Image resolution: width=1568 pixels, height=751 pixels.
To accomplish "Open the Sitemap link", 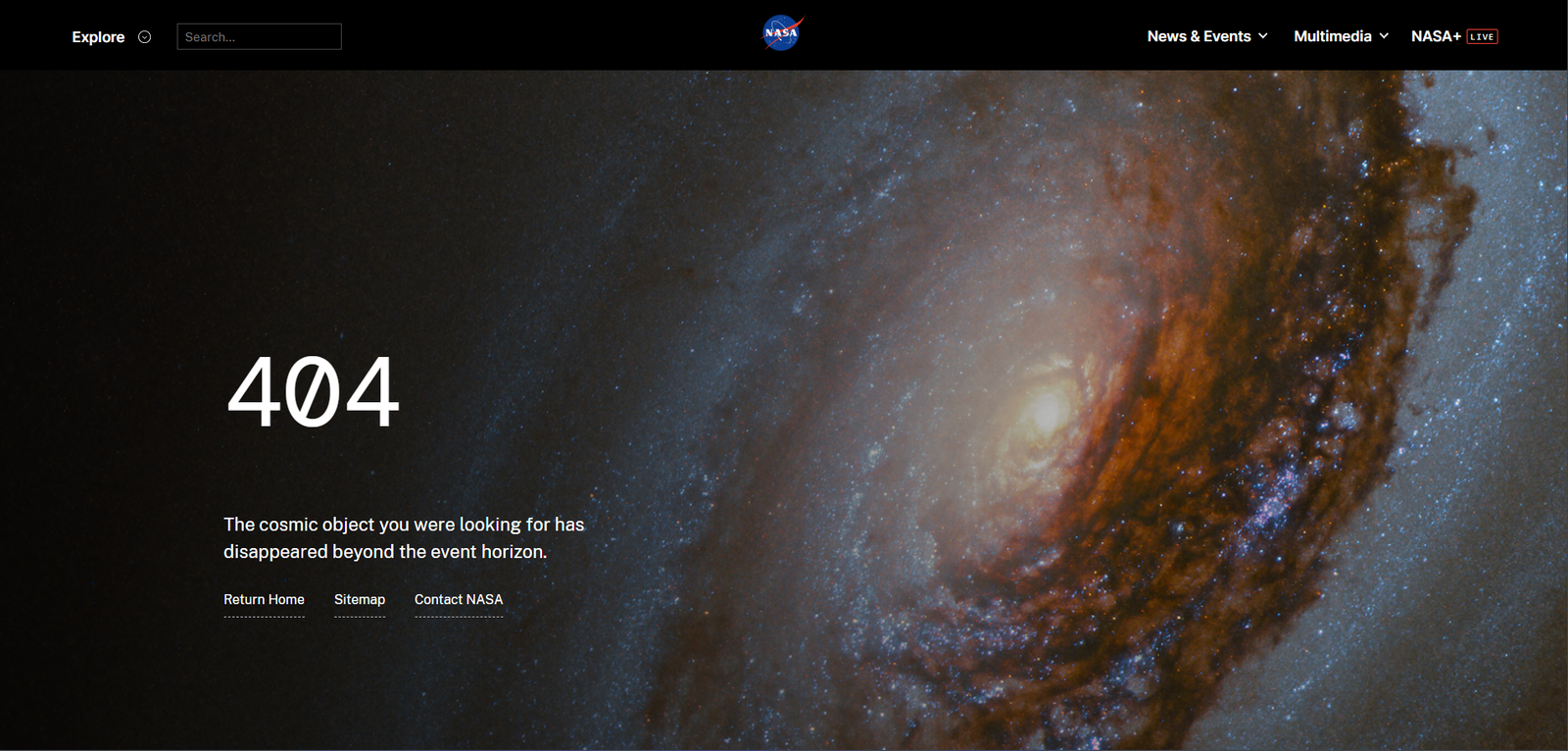I will pos(360,599).
